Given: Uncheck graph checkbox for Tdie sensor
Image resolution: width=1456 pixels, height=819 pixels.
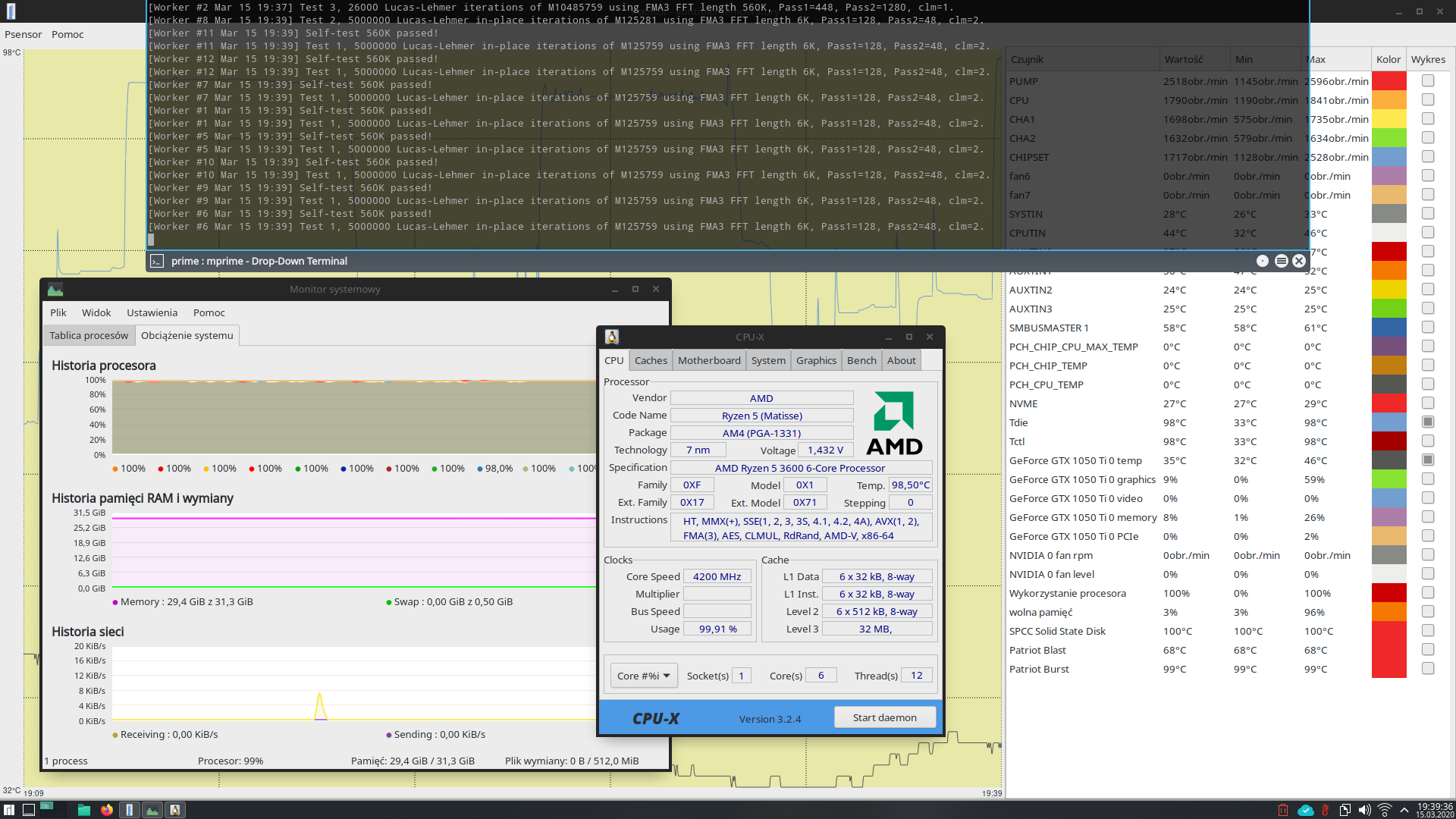Looking at the screenshot, I should pos(1428,422).
